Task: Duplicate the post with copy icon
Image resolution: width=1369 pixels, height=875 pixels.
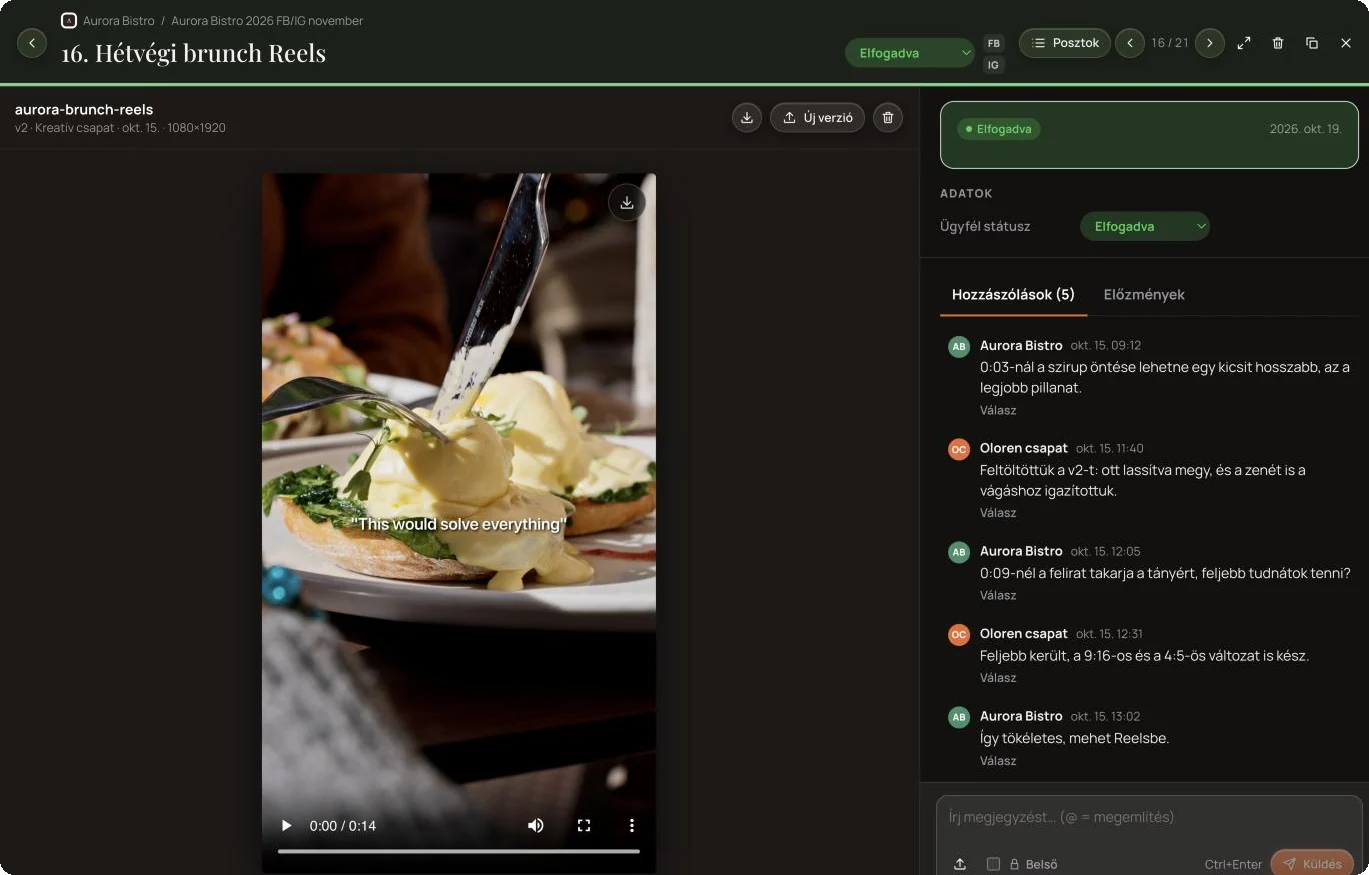Action: point(1312,43)
